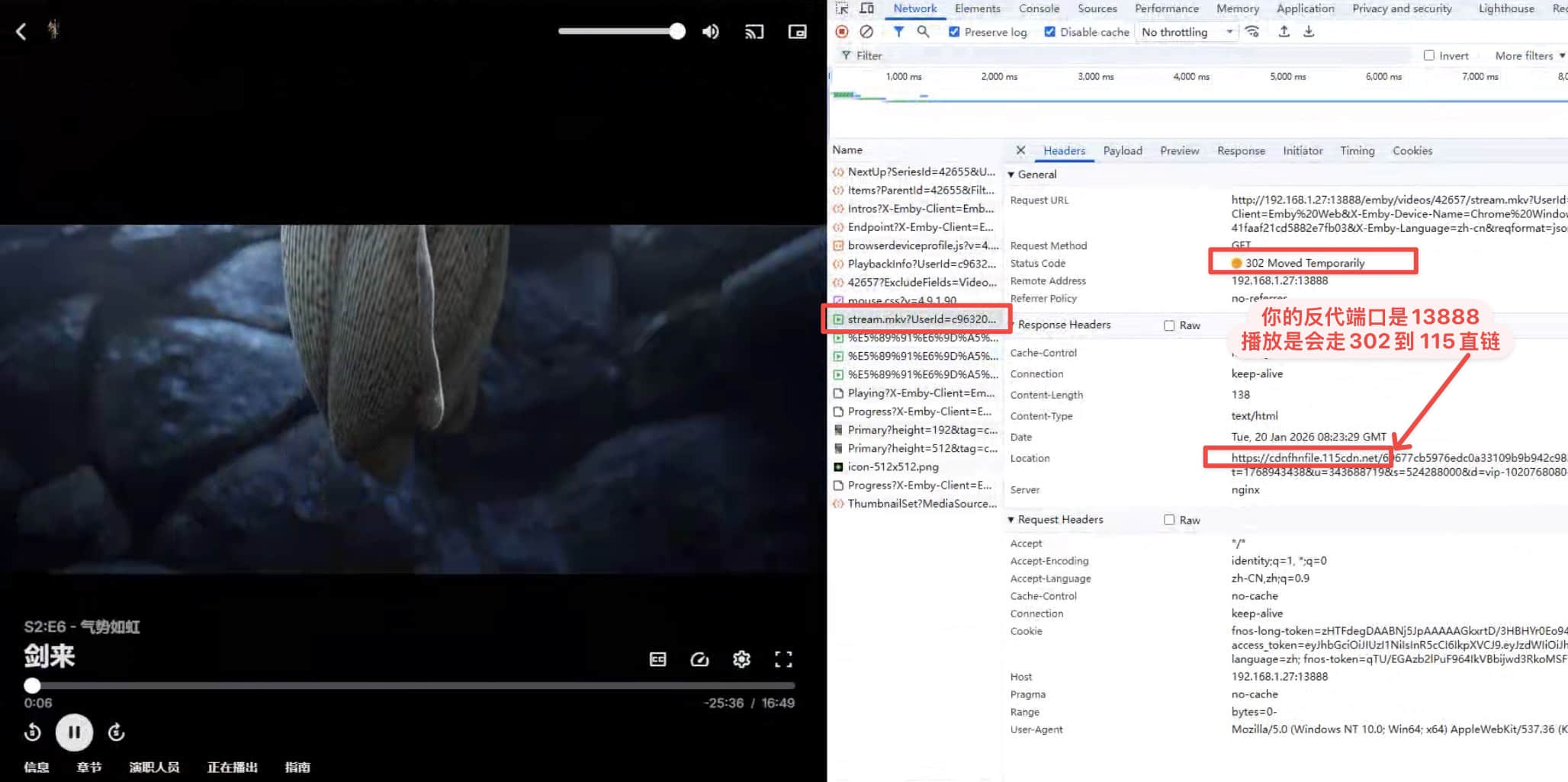Pause the video playback
Screen dimensions: 1568x782
coord(74,732)
